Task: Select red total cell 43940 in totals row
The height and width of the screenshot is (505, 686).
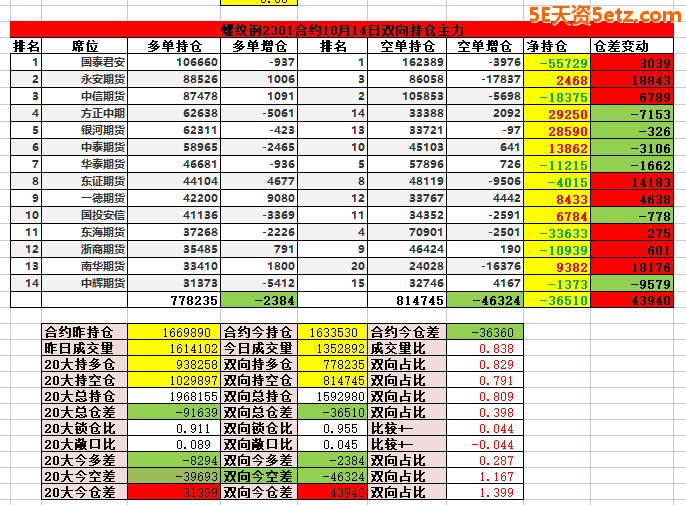Action: pos(632,300)
